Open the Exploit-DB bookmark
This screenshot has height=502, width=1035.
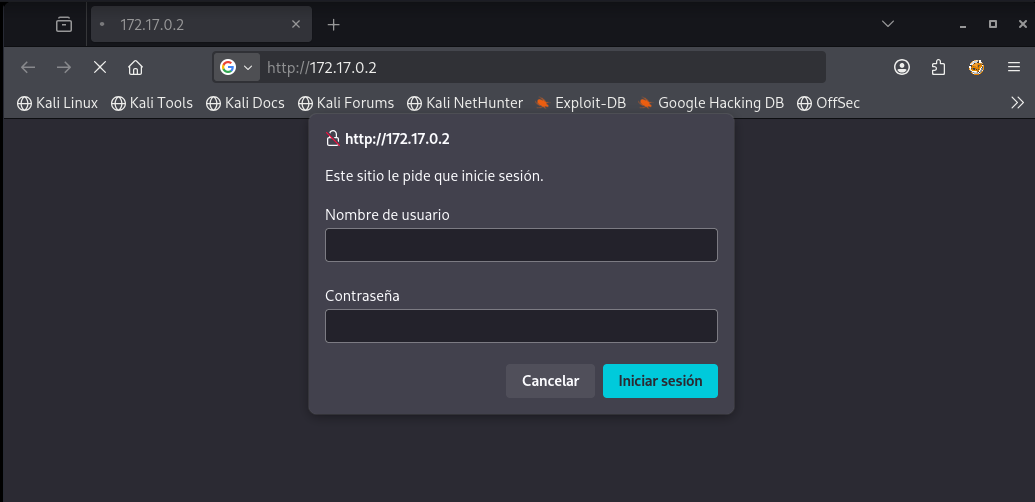pyautogui.click(x=581, y=102)
